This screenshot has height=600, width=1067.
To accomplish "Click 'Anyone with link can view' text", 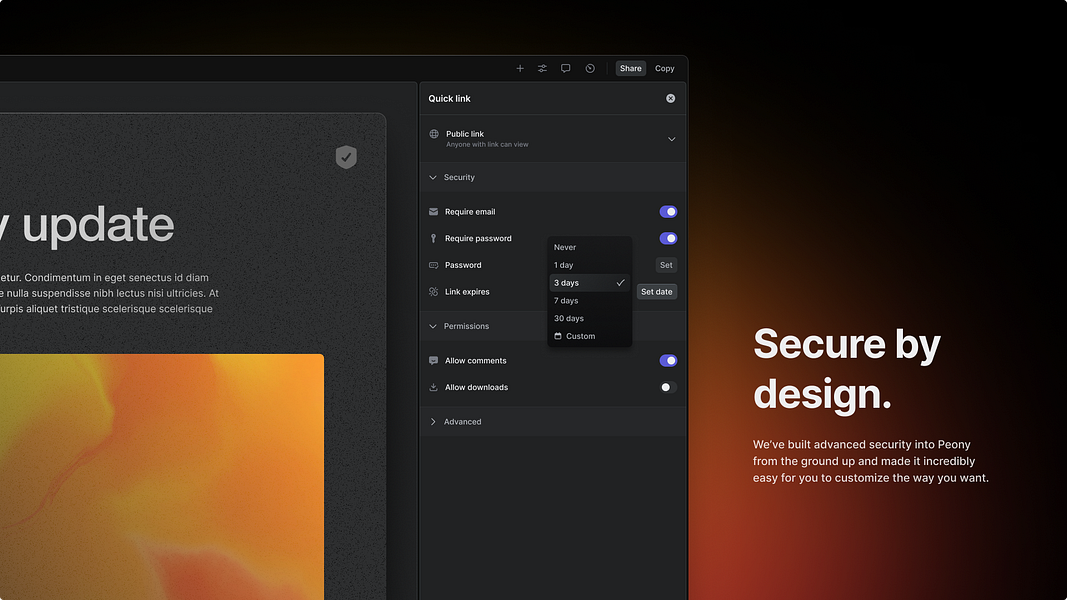I will pos(487,144).
